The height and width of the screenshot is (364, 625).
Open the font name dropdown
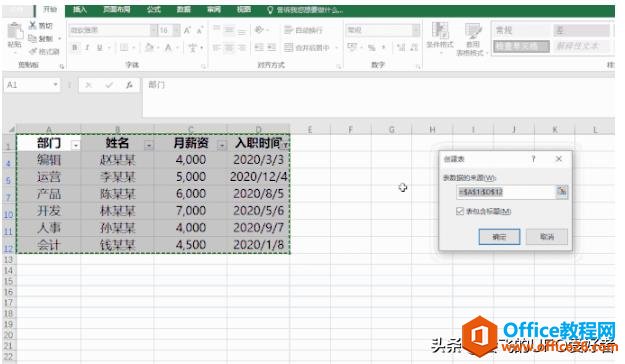click(154, 30)
